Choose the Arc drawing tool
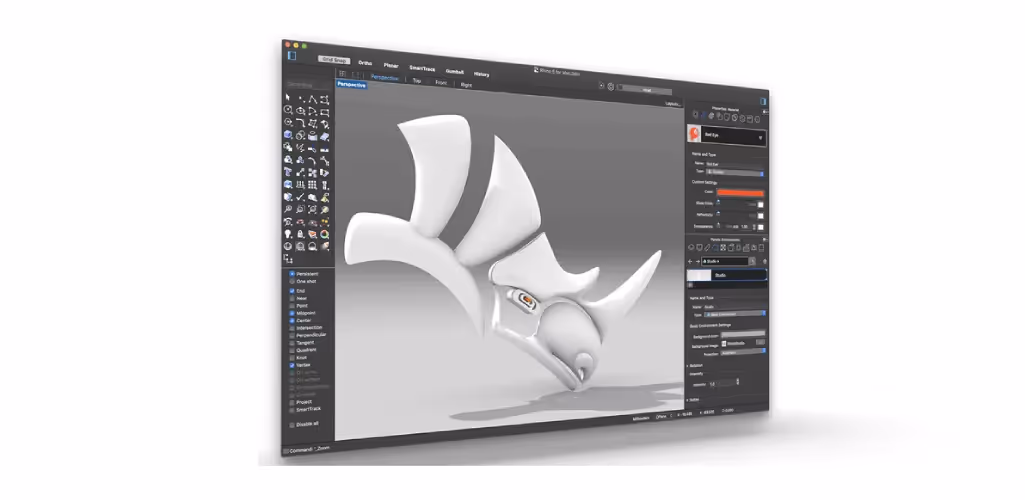1025x500 pixels. tap(312, 110)
